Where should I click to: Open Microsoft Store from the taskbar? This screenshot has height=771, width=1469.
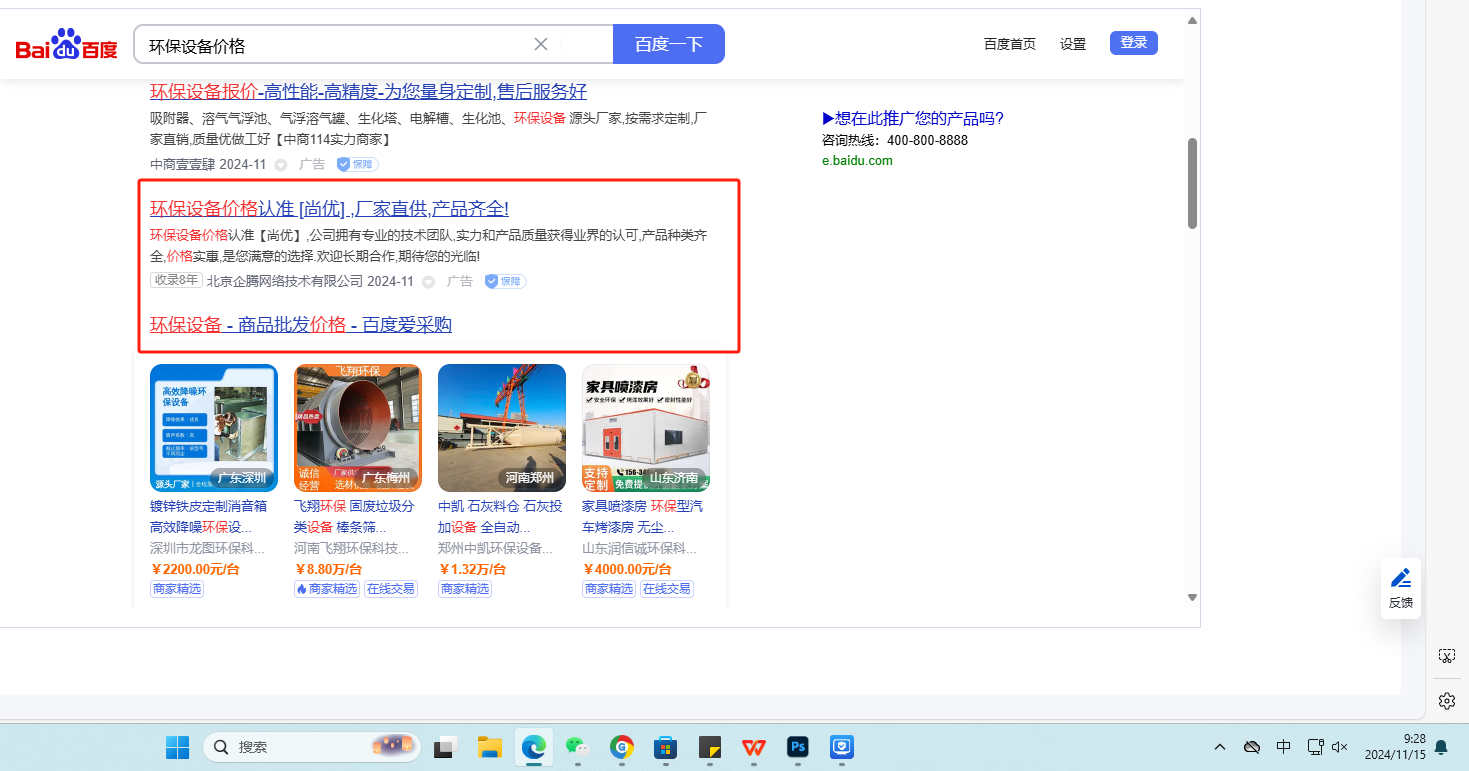pyautogui.click(x=666, y=747)
